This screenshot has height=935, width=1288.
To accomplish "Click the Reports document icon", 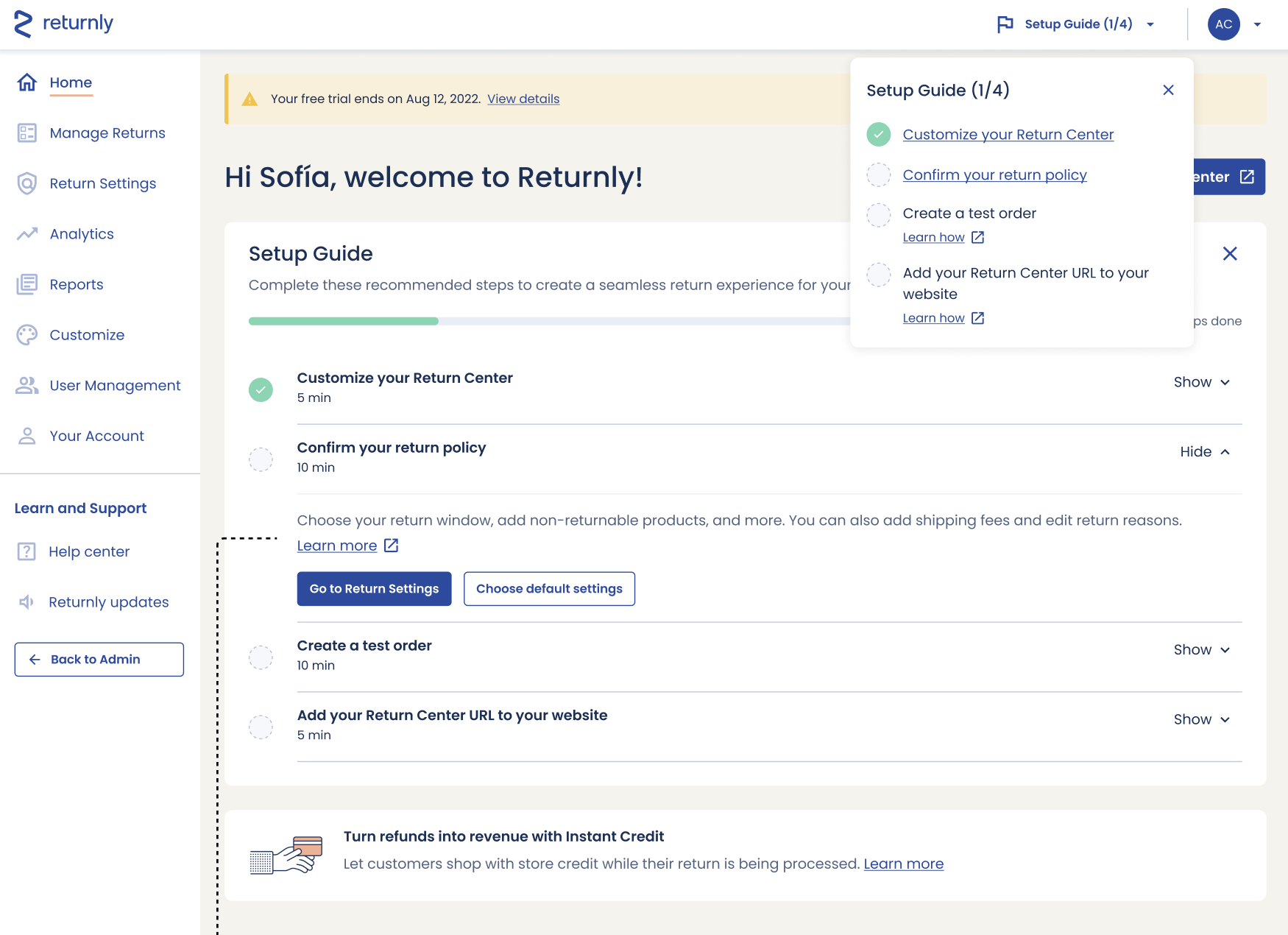I will pos(27,284).
